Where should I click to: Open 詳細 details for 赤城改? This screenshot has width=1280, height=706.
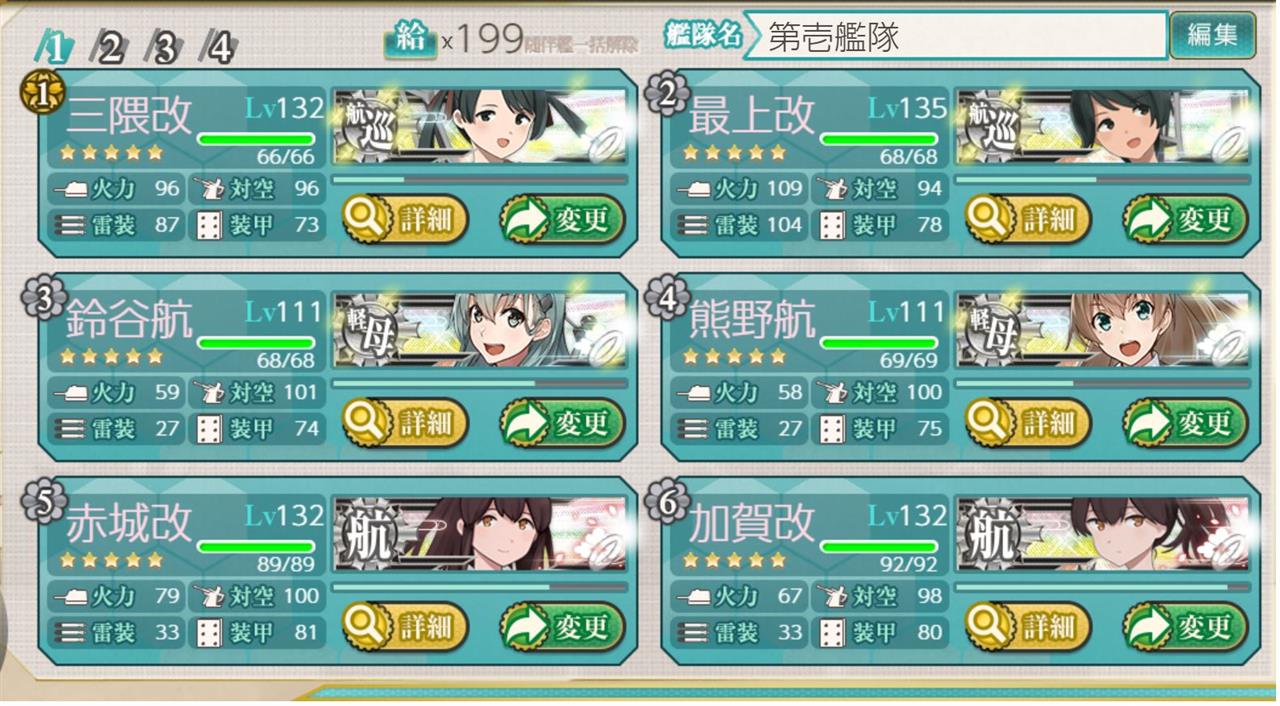coord(404,627)
